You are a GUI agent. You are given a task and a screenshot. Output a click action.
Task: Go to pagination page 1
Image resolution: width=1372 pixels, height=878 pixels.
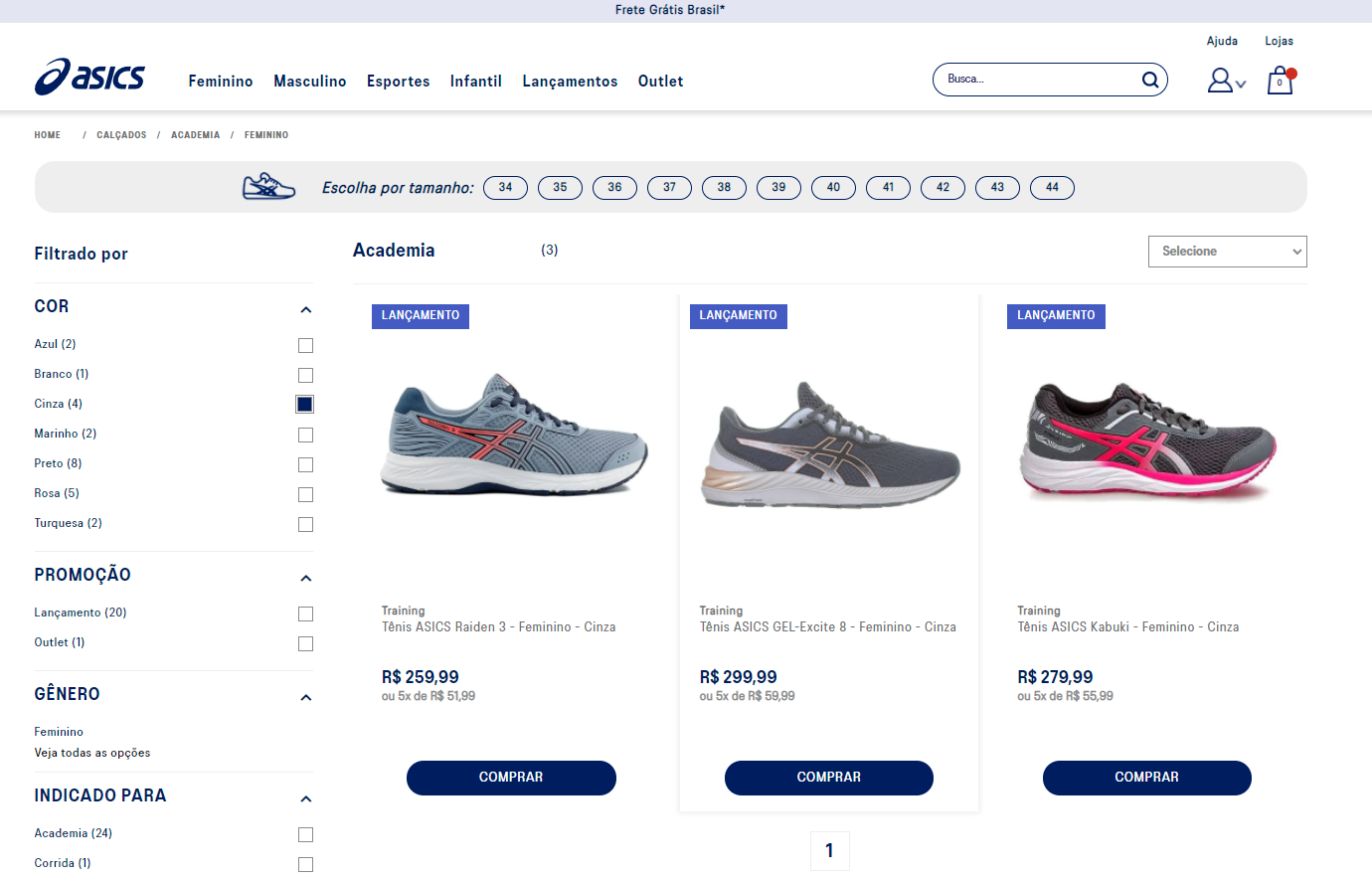(x=829, y=851)
